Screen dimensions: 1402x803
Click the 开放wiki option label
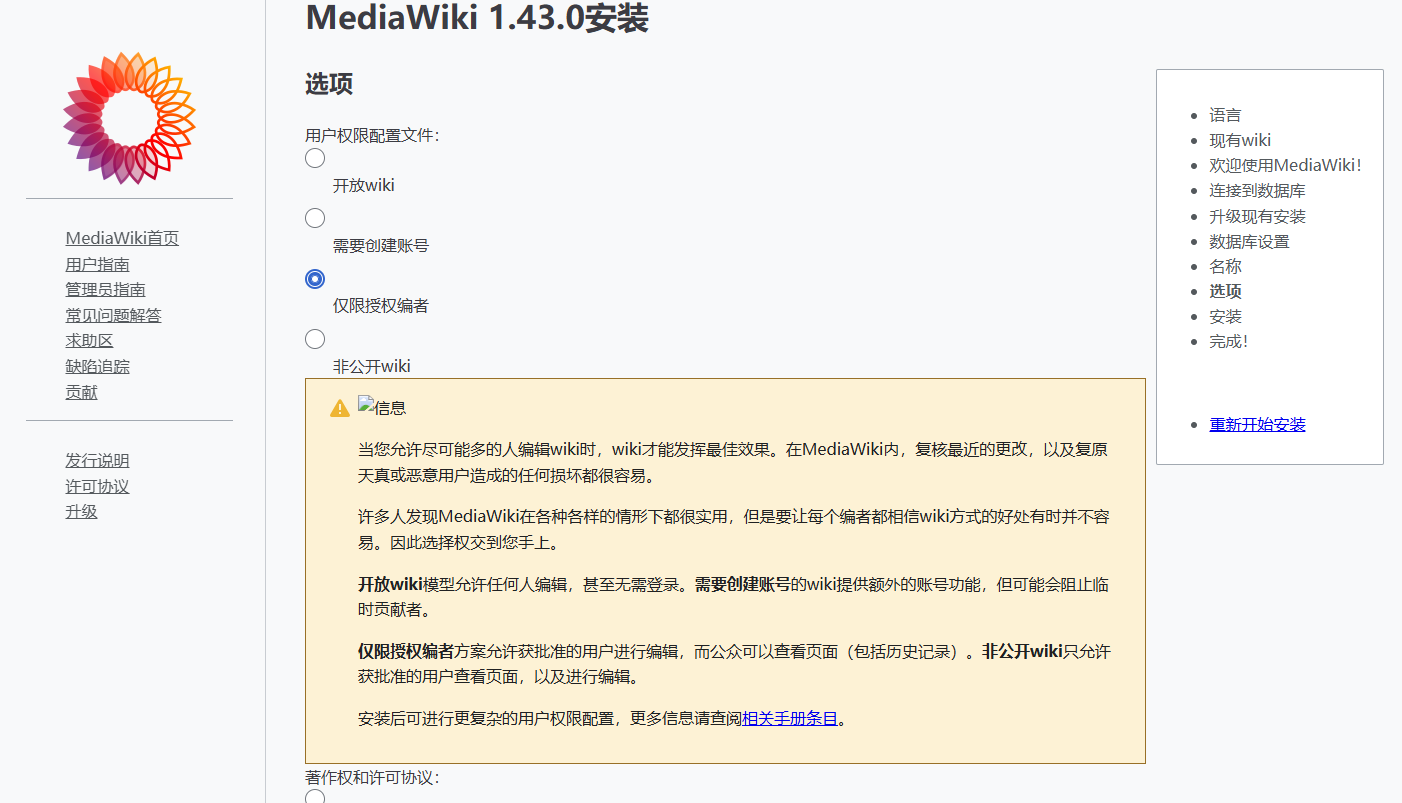(363, 185)
